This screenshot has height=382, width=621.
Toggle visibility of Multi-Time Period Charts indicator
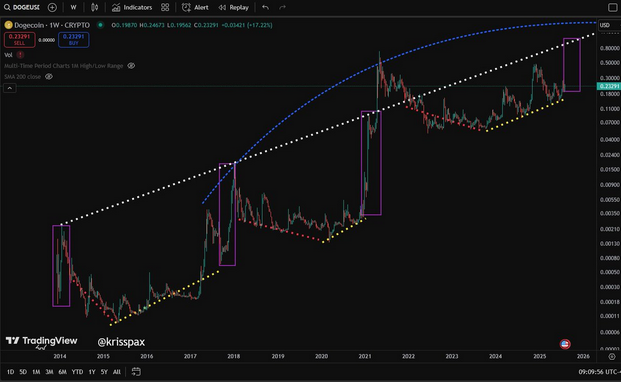(131, 66)
